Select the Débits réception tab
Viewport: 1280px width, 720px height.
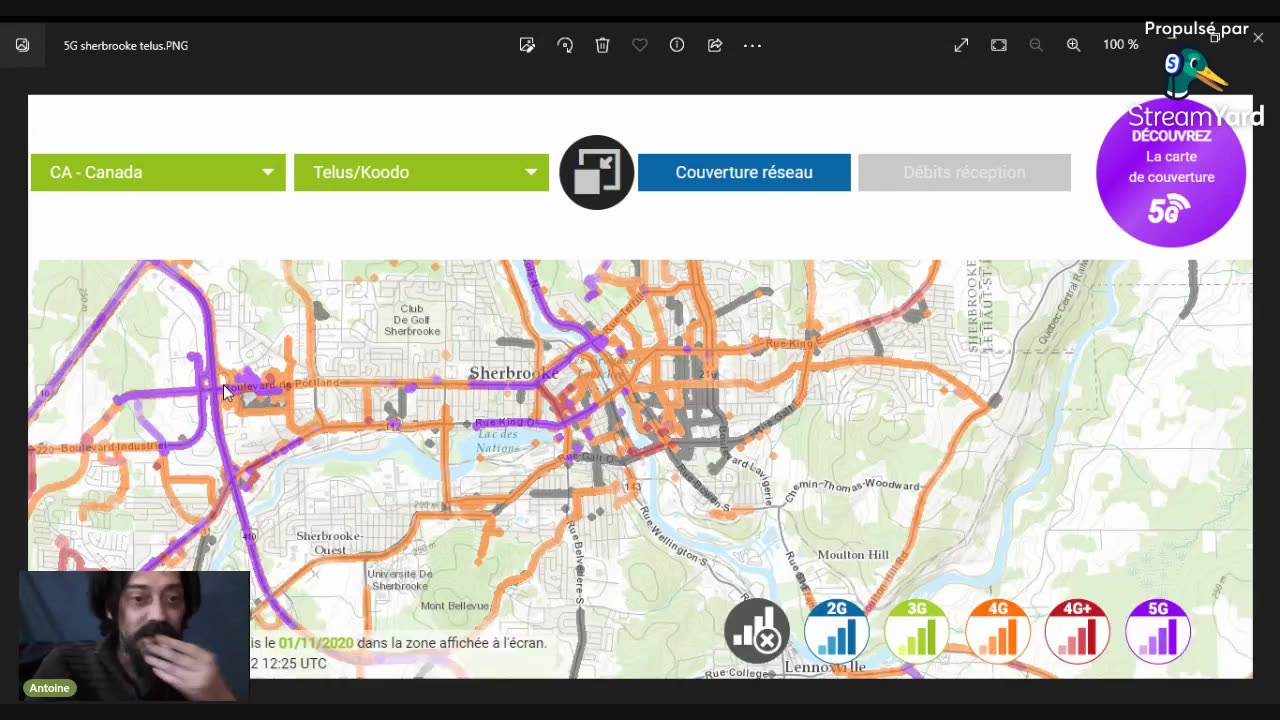point(964,172)
